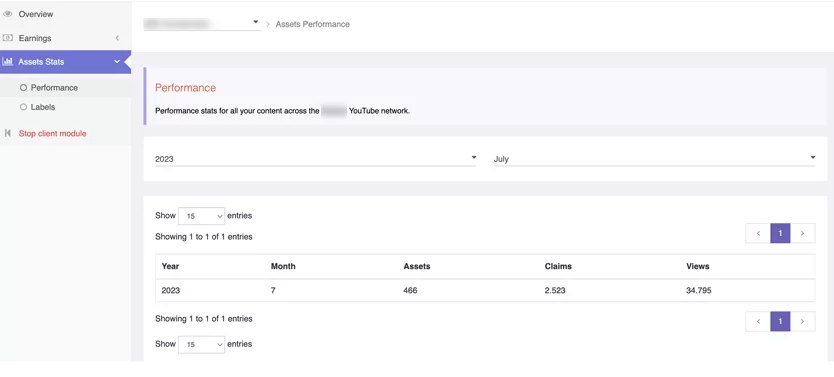Go to previous page in top pagination
Screen dimensions: 834x377
758,233
